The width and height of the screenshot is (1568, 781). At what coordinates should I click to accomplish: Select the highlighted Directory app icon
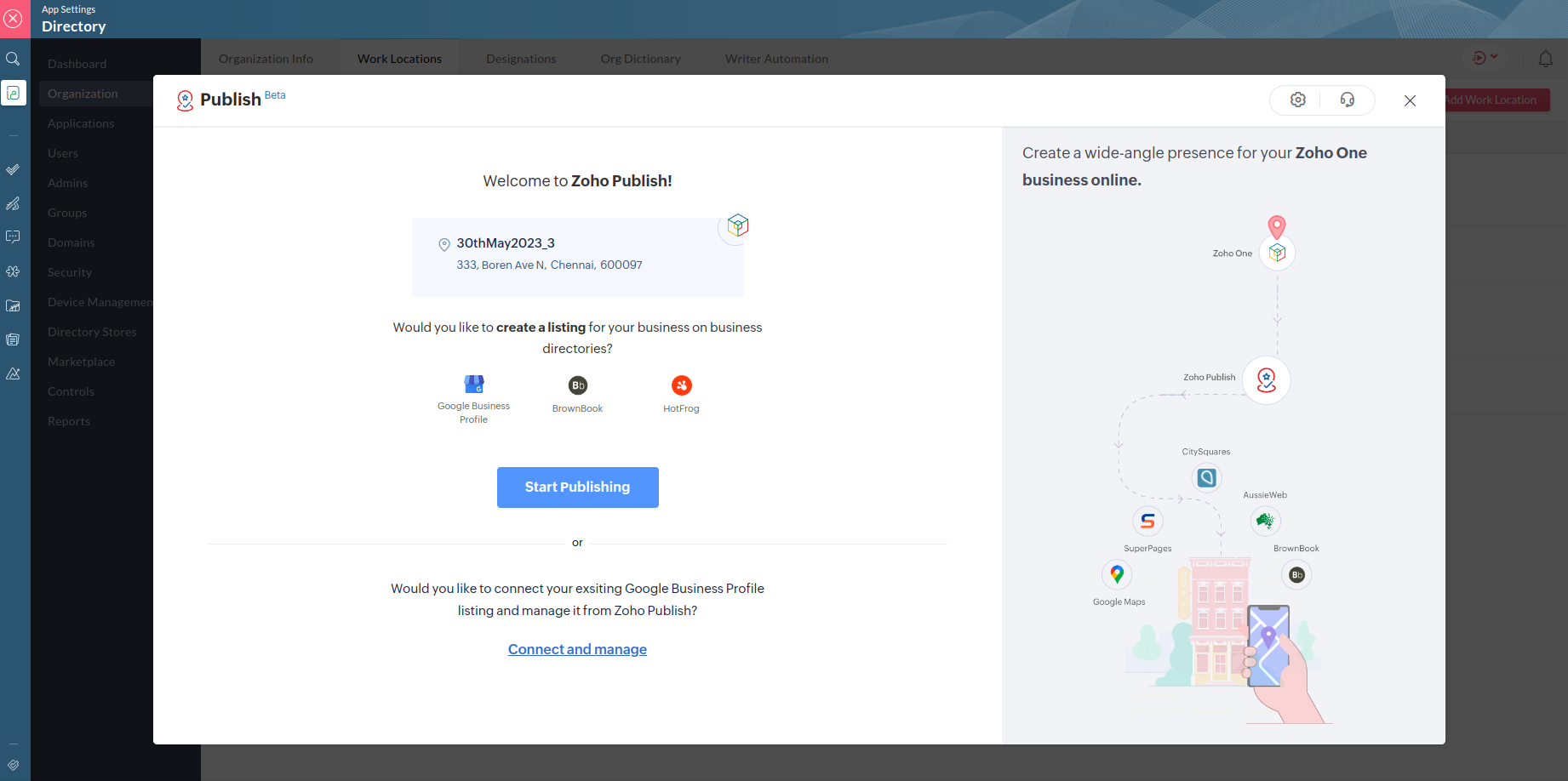click(x=14, y=93)
